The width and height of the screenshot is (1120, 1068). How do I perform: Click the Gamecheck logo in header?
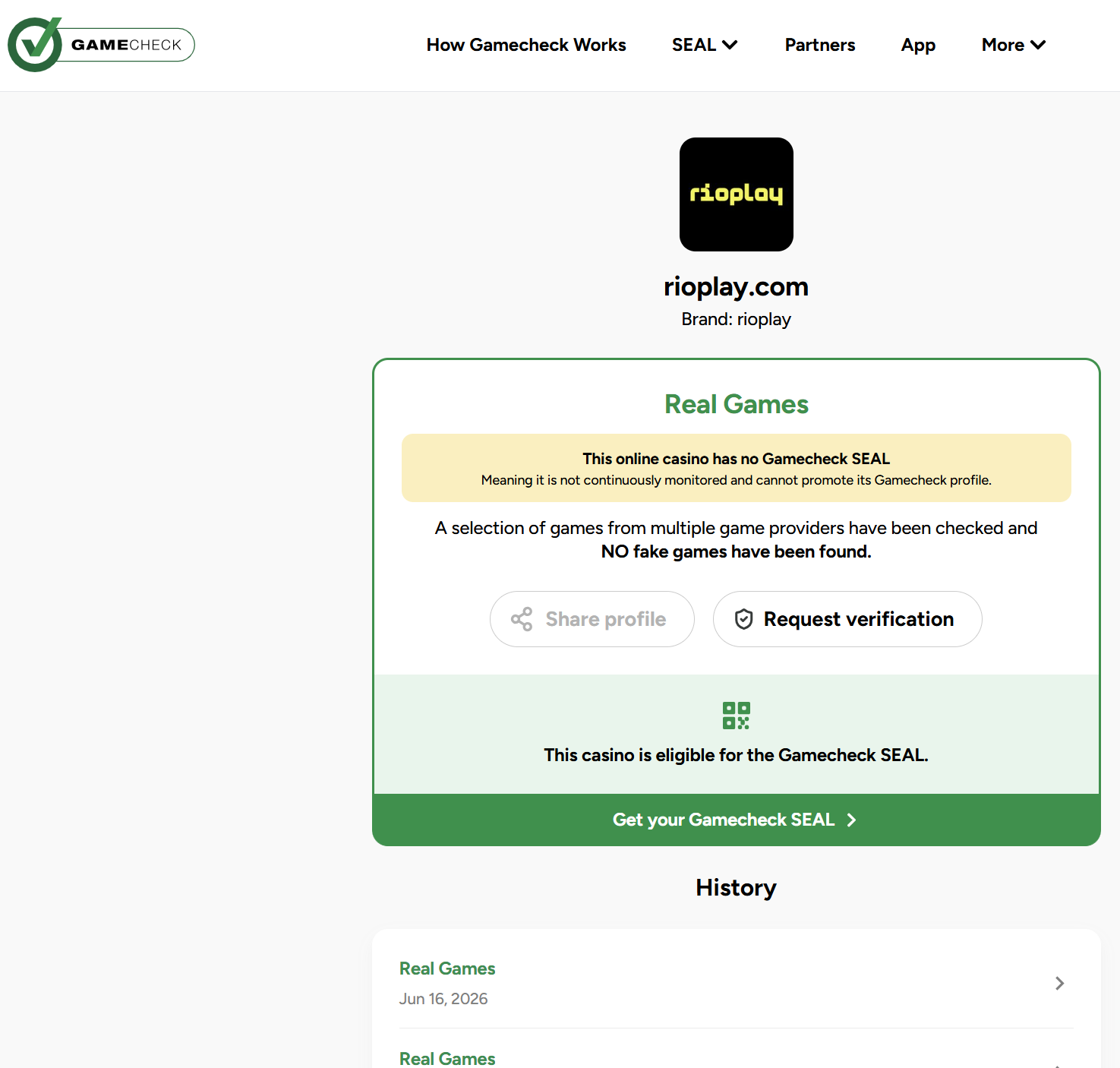pyautogui.click(x=101, y=45)
